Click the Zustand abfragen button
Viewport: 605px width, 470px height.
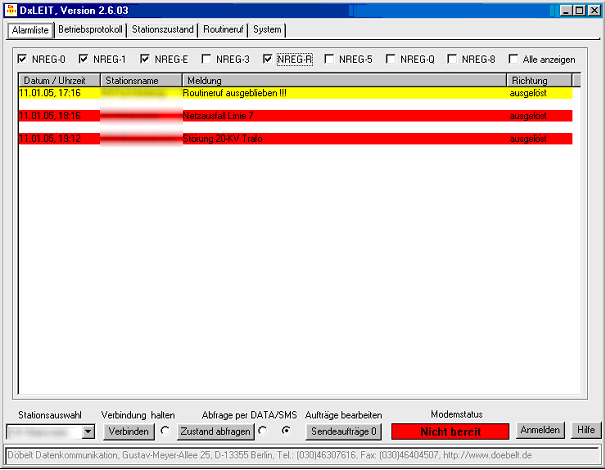pyautogui.click(x=215, y=431)
